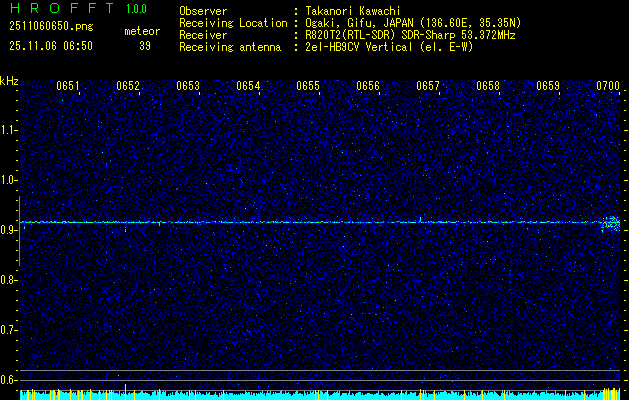Click the 0656 time marker
This screenshot has width=629, height=400.
(368, 86)
